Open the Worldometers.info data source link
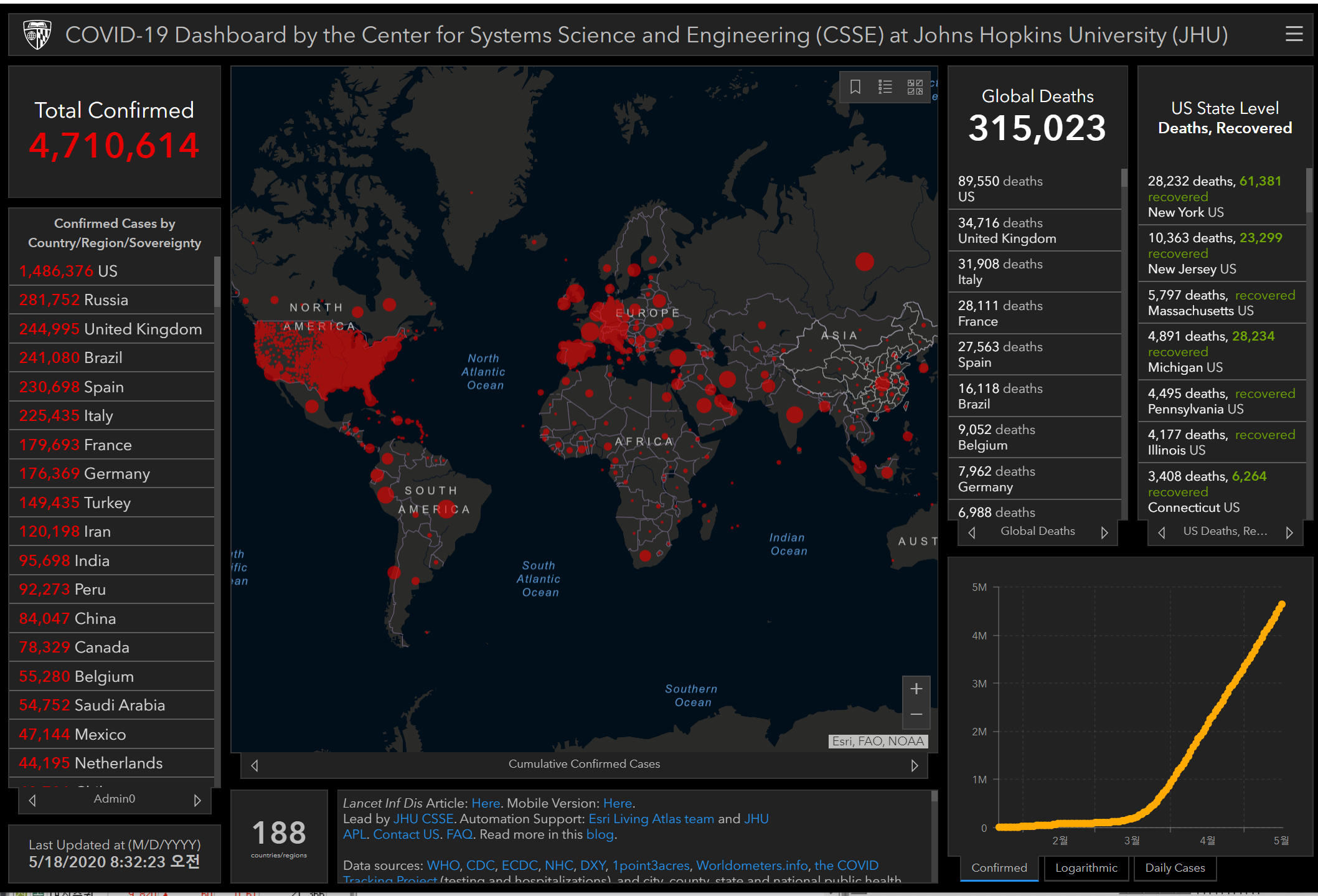The width and height of the screenshot is (1318, 896). click(x=751, y=865)
